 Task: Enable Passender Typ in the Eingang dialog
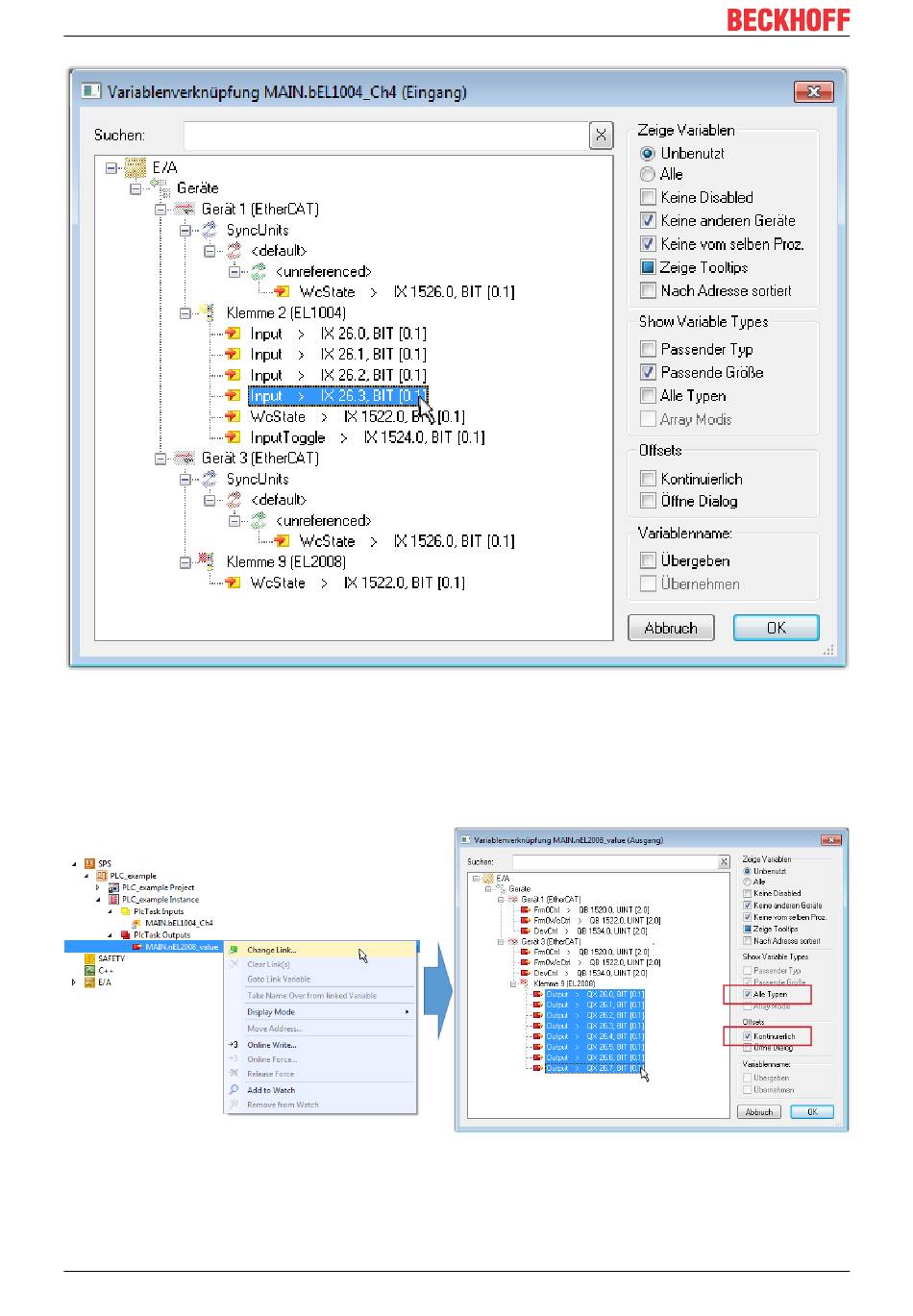(648, 350)
